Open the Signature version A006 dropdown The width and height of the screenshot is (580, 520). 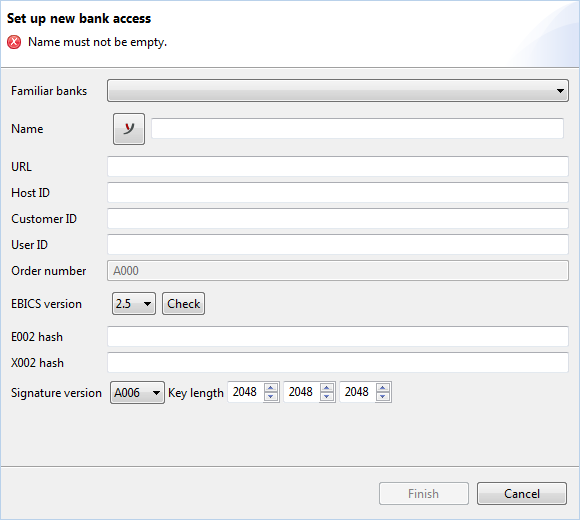[x=137, y=392]
